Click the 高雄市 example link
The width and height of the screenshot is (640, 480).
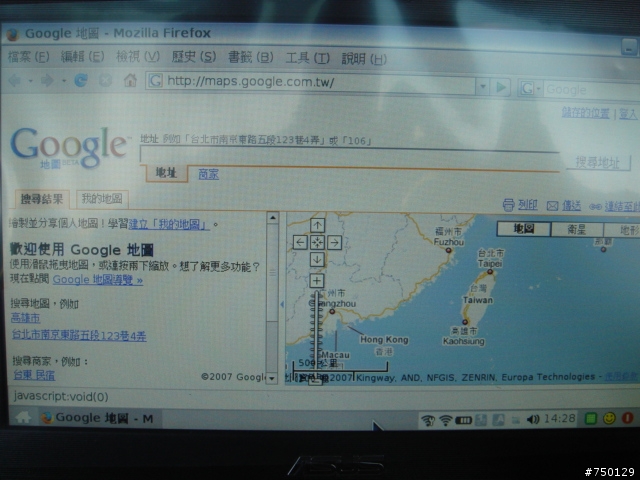[x=25, y=318]
